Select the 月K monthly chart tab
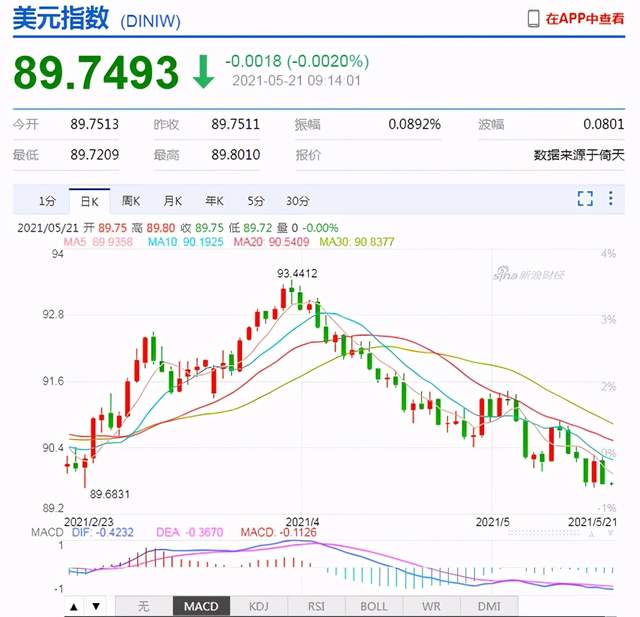 tap(173, 200)
